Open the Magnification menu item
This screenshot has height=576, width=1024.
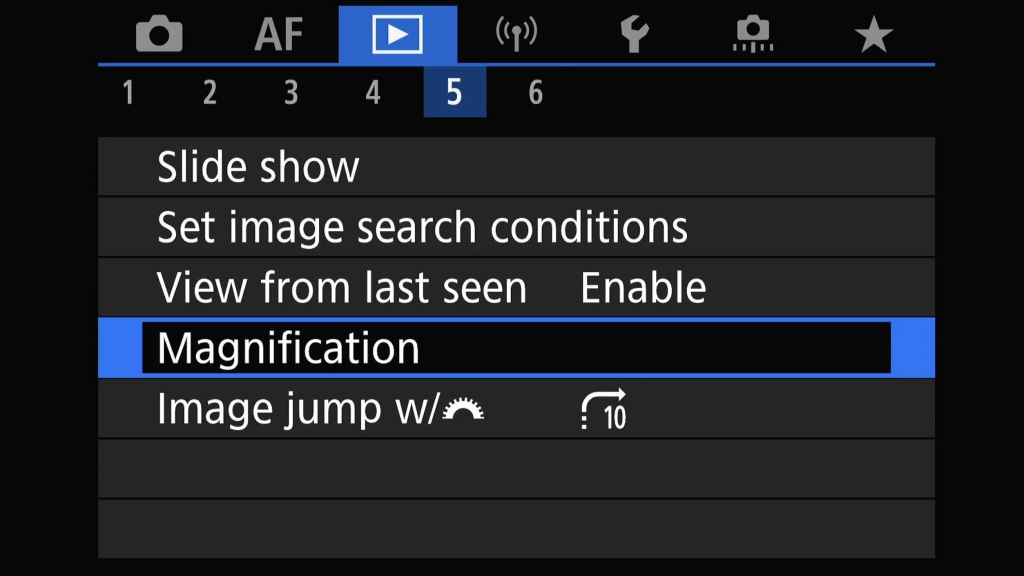pyautogui.click(x=516, y=347)
